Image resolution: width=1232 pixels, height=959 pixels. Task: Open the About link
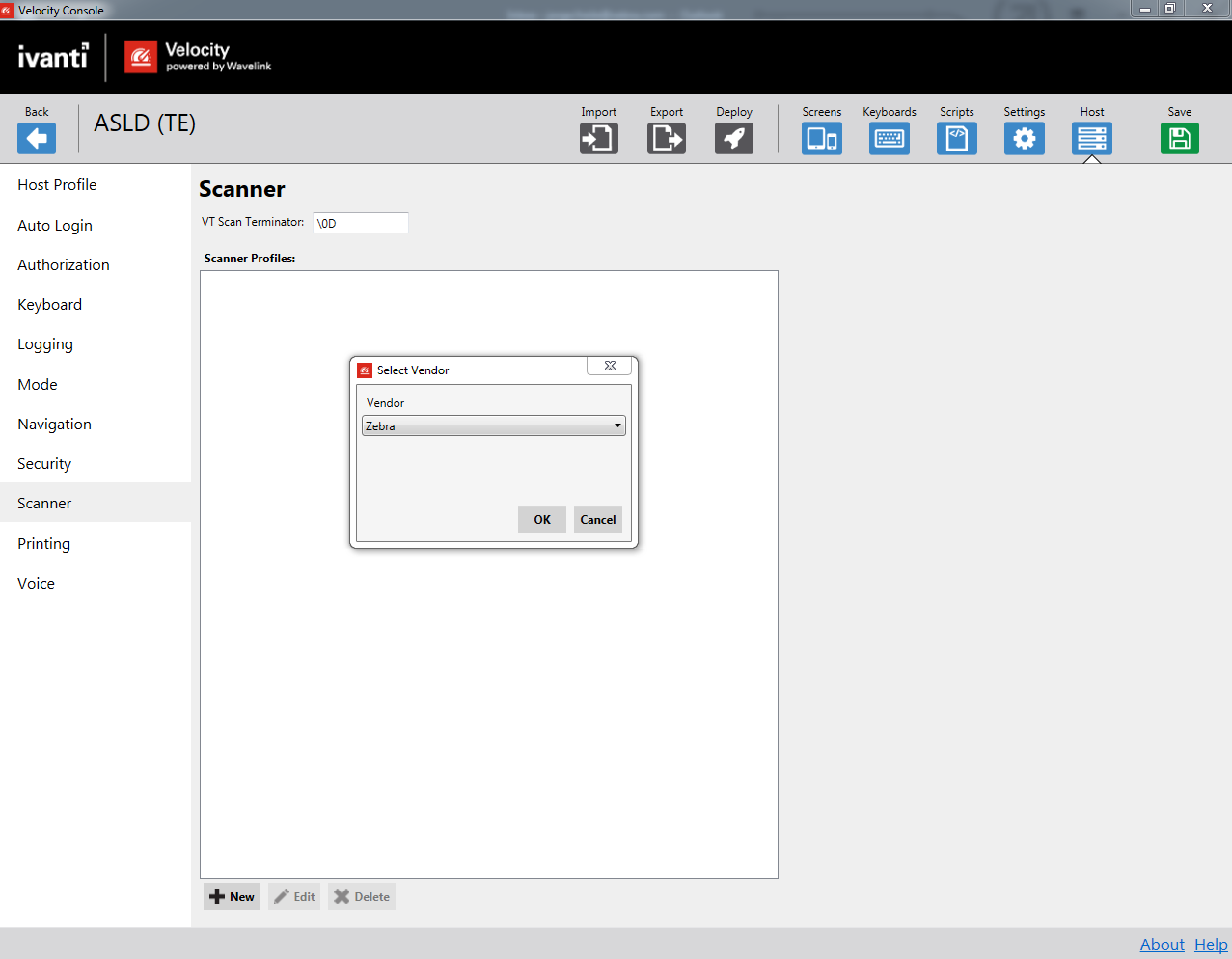pos(1162,945)
